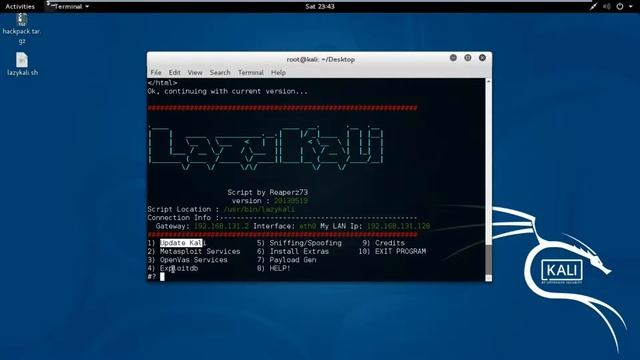Click the '1) Update Kali' menu text
The height and width of the screenshot is (360, 640).
[x=177, y=243]
